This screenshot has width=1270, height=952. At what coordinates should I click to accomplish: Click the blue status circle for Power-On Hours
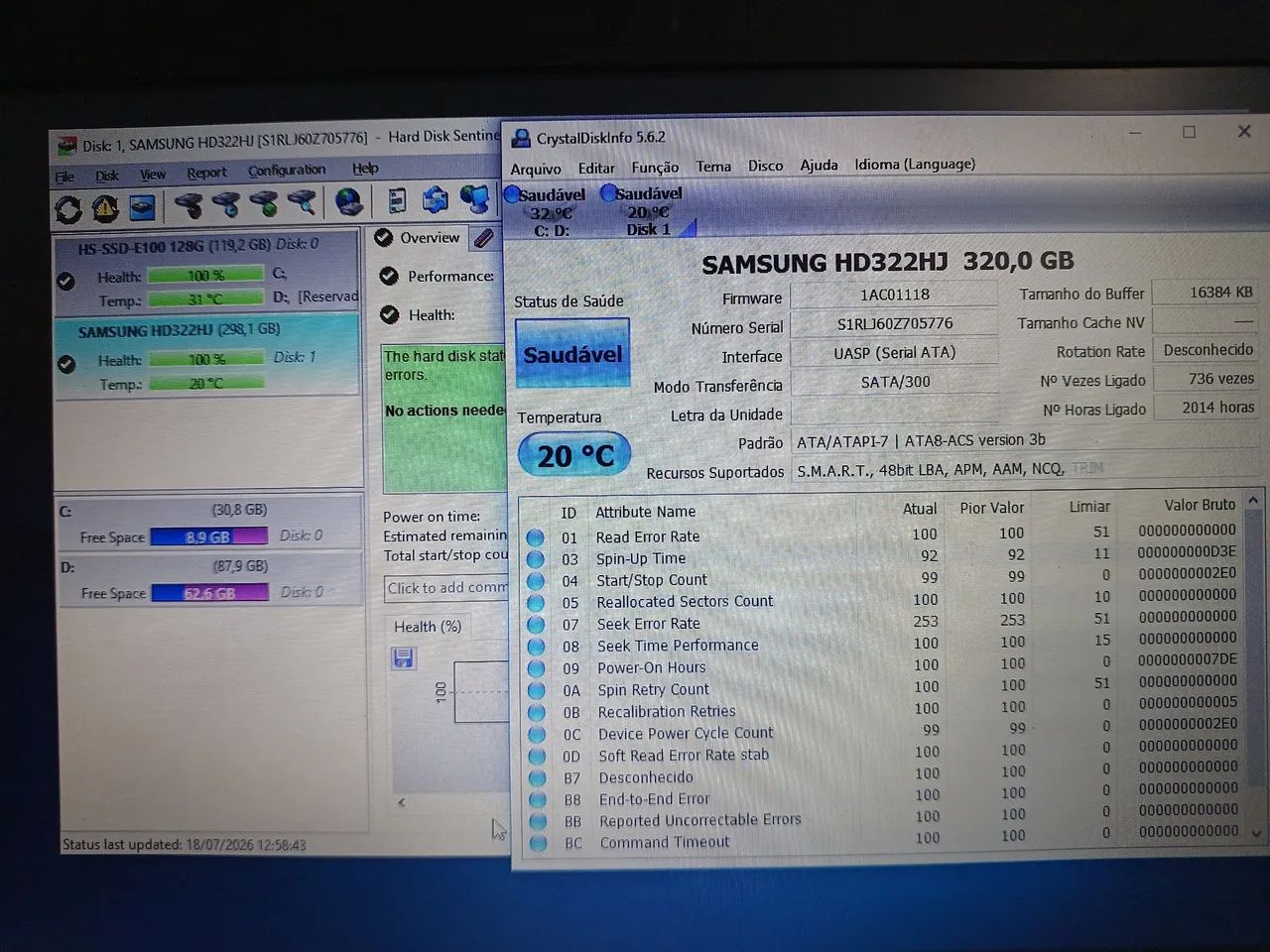coord(537,668)
